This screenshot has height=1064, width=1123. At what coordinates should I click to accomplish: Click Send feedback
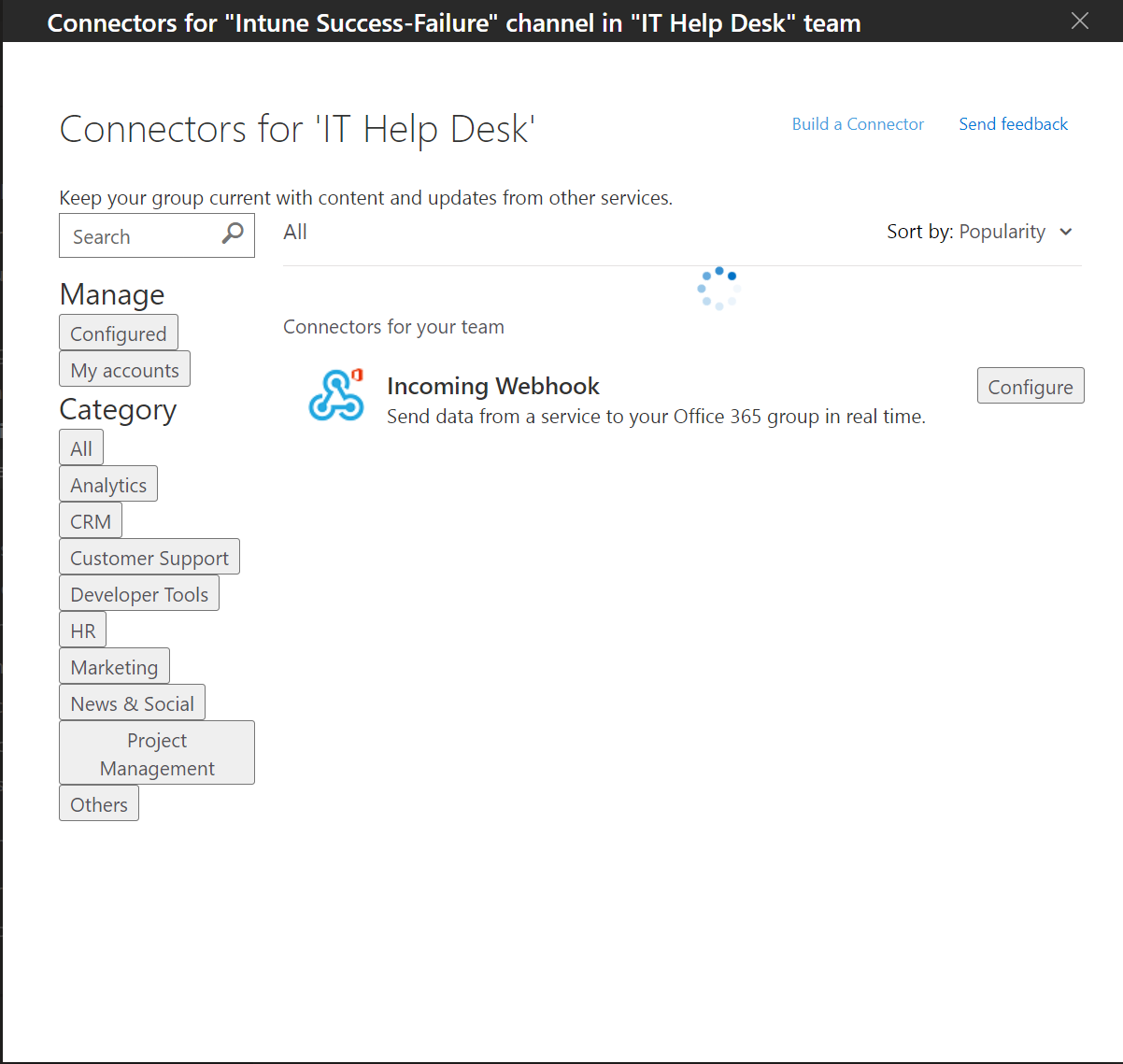tap(1013, 123)
